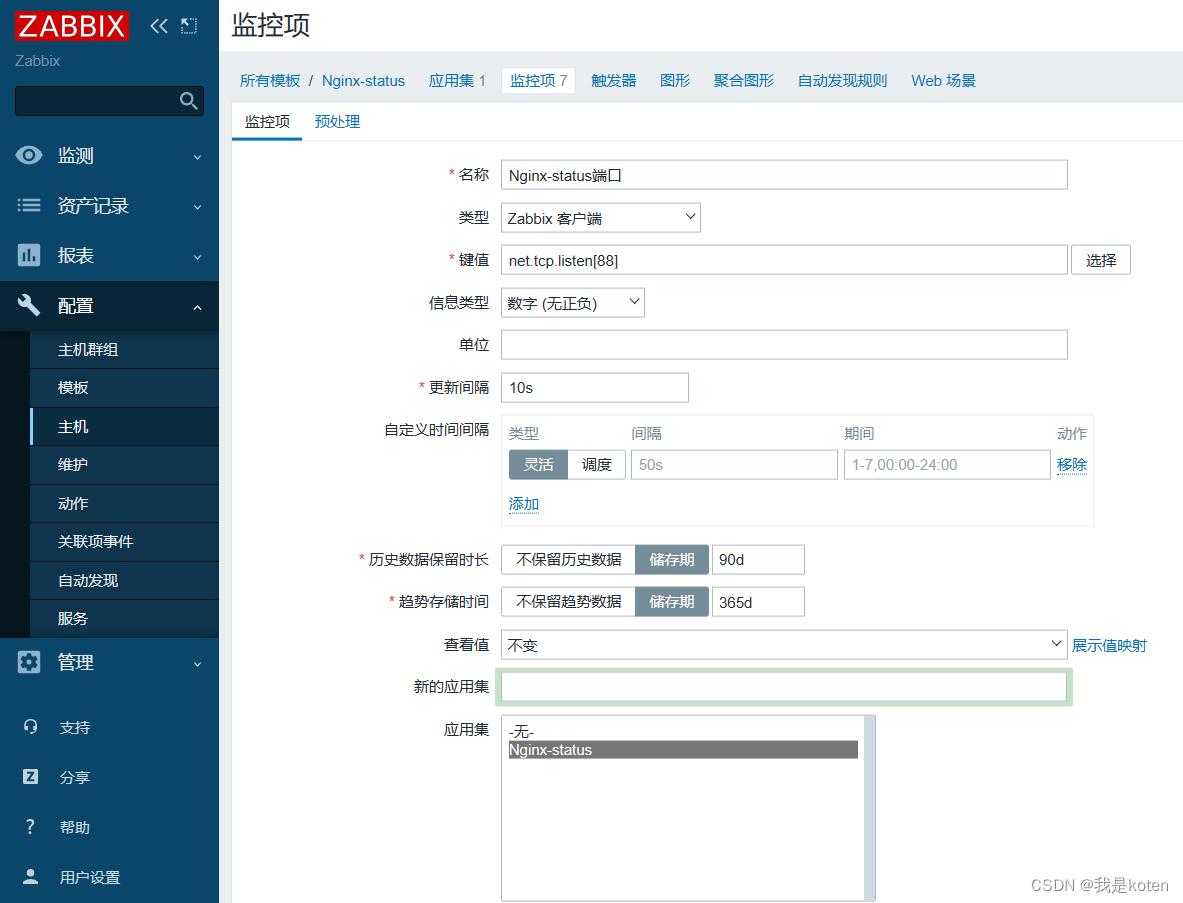Click the kiosk mode resize icon
Image resolution: width=1183 pixels, height=903 pixels.
189,26
